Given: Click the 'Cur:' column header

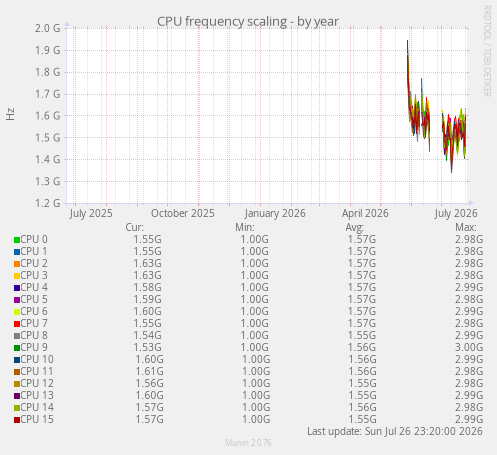Looking at the screenshot, I should [134, 227].
